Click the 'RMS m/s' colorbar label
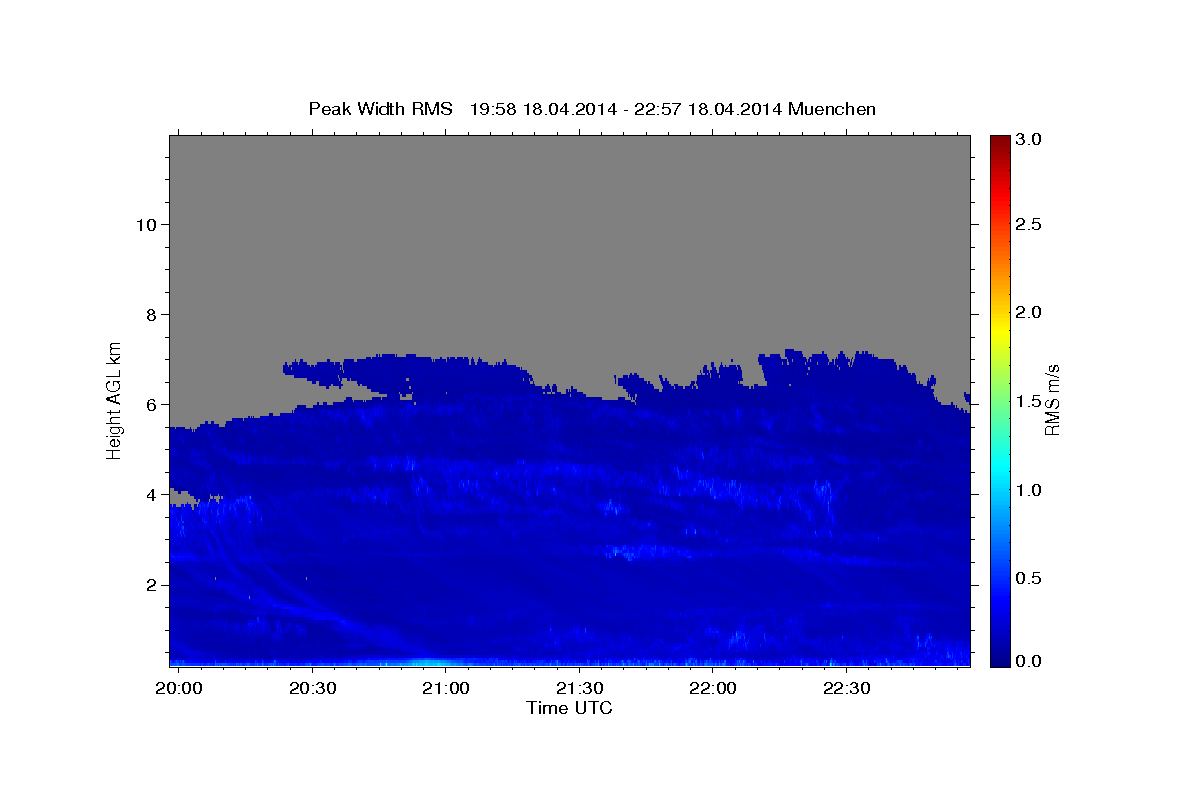The height and width of the screenshot is (800, 1200). pos(1051,399)
